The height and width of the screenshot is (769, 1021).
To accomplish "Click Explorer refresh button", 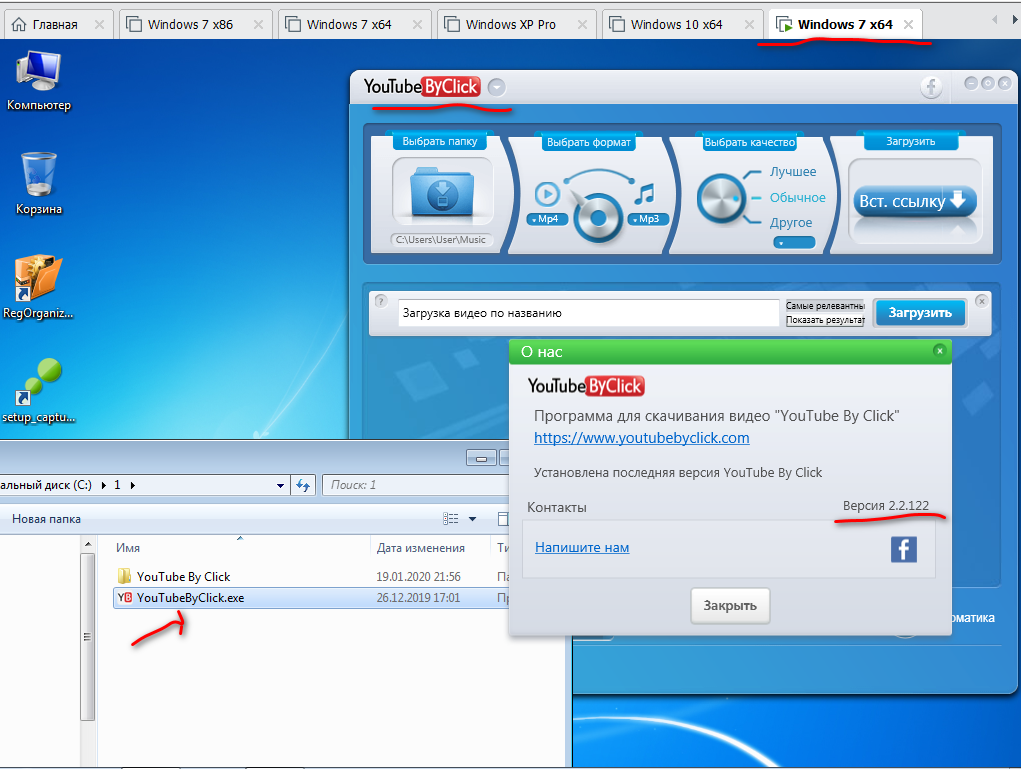I will tap(303, 485).
